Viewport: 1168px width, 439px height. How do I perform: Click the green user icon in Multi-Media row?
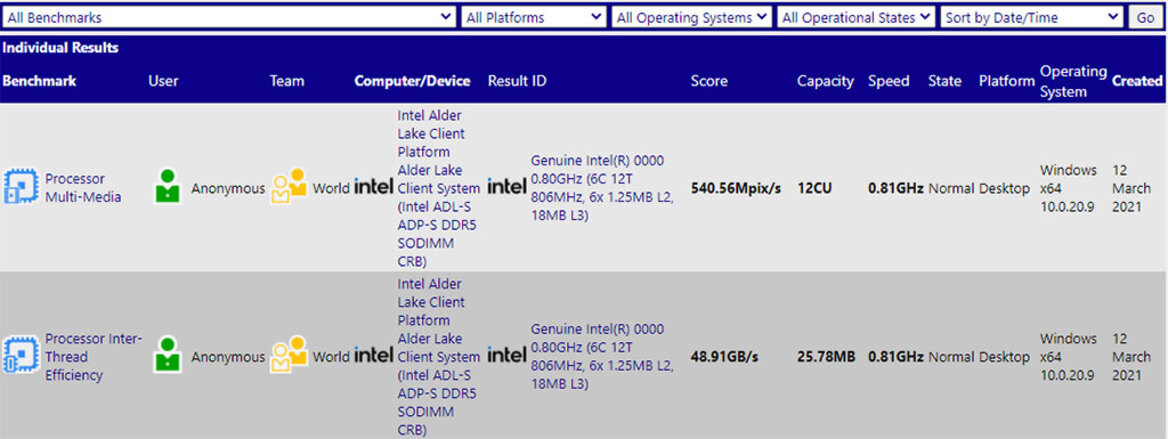(x=168, y=186)
